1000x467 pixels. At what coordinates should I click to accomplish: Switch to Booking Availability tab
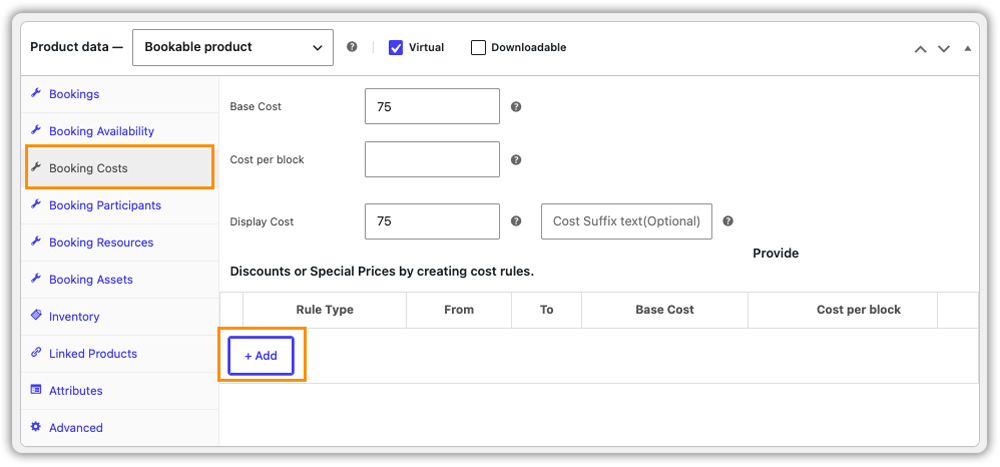tap(120, 131)
